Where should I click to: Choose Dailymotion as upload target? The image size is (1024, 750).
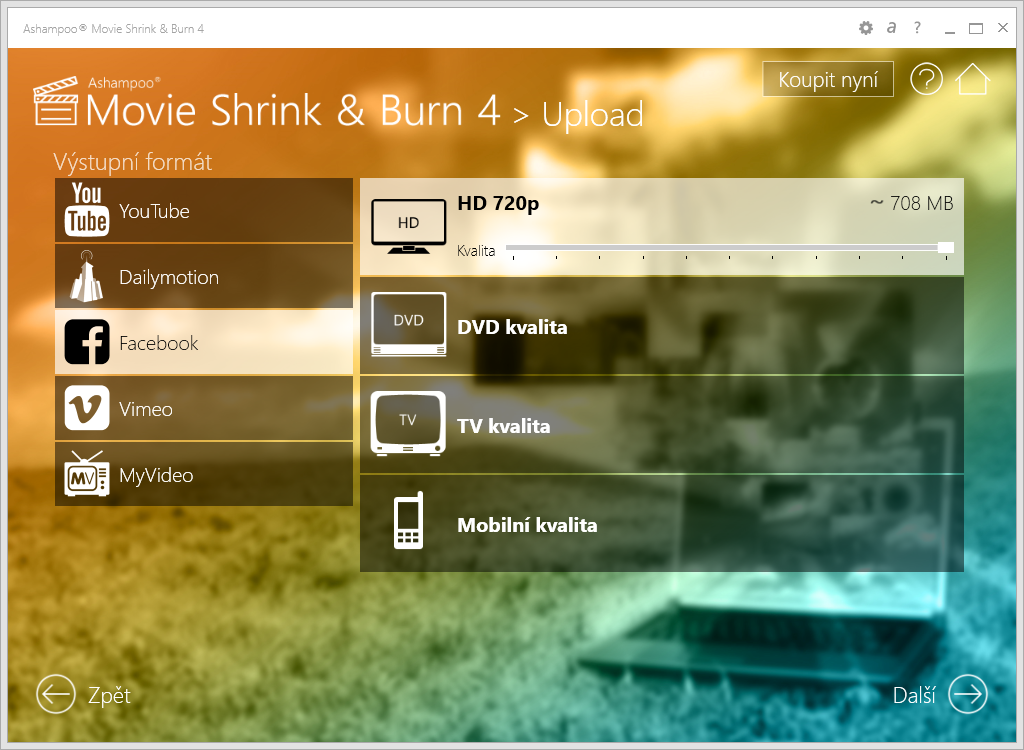[204, 276]
